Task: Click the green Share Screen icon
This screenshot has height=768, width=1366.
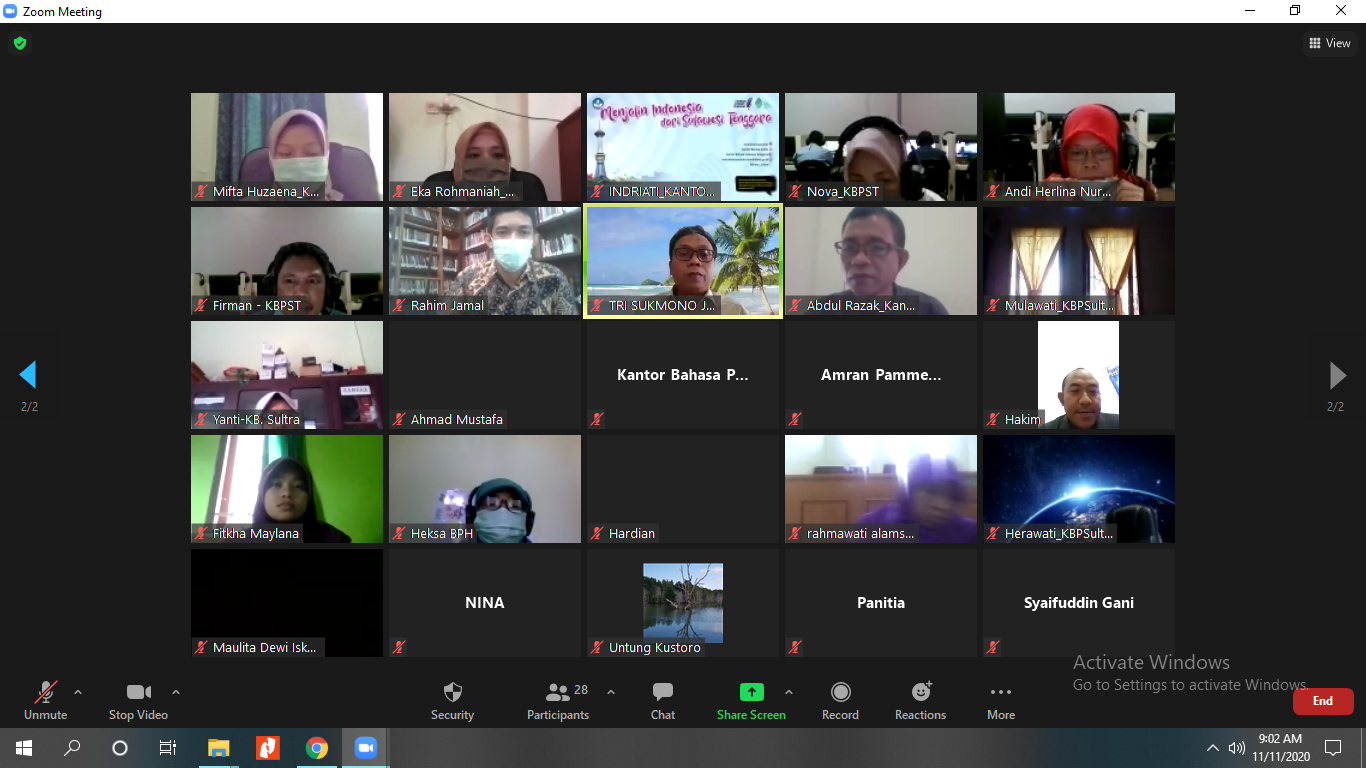Action: tap(751, 692)
